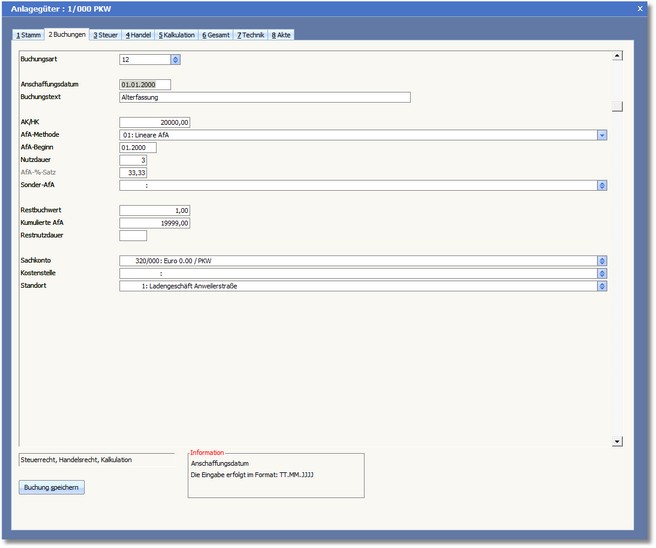Expand the AfA-Methode dropdown list
Image resolution: width=656 pixels, height=548 pixels.
[603, 135]
